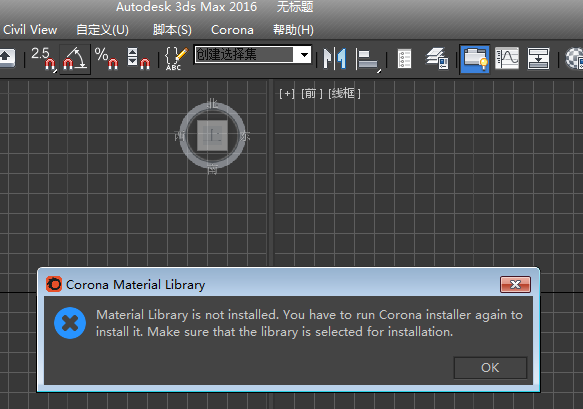
Task: Open the Layer Explorer icon
Action: coord(437,58)
